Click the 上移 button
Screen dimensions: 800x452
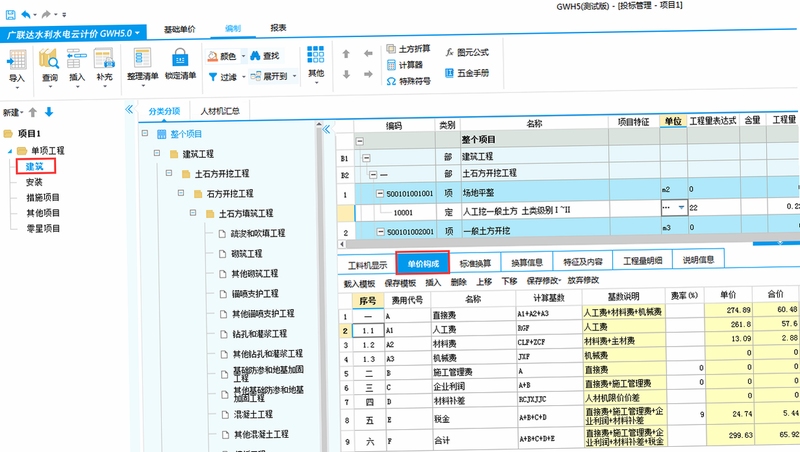484,282
